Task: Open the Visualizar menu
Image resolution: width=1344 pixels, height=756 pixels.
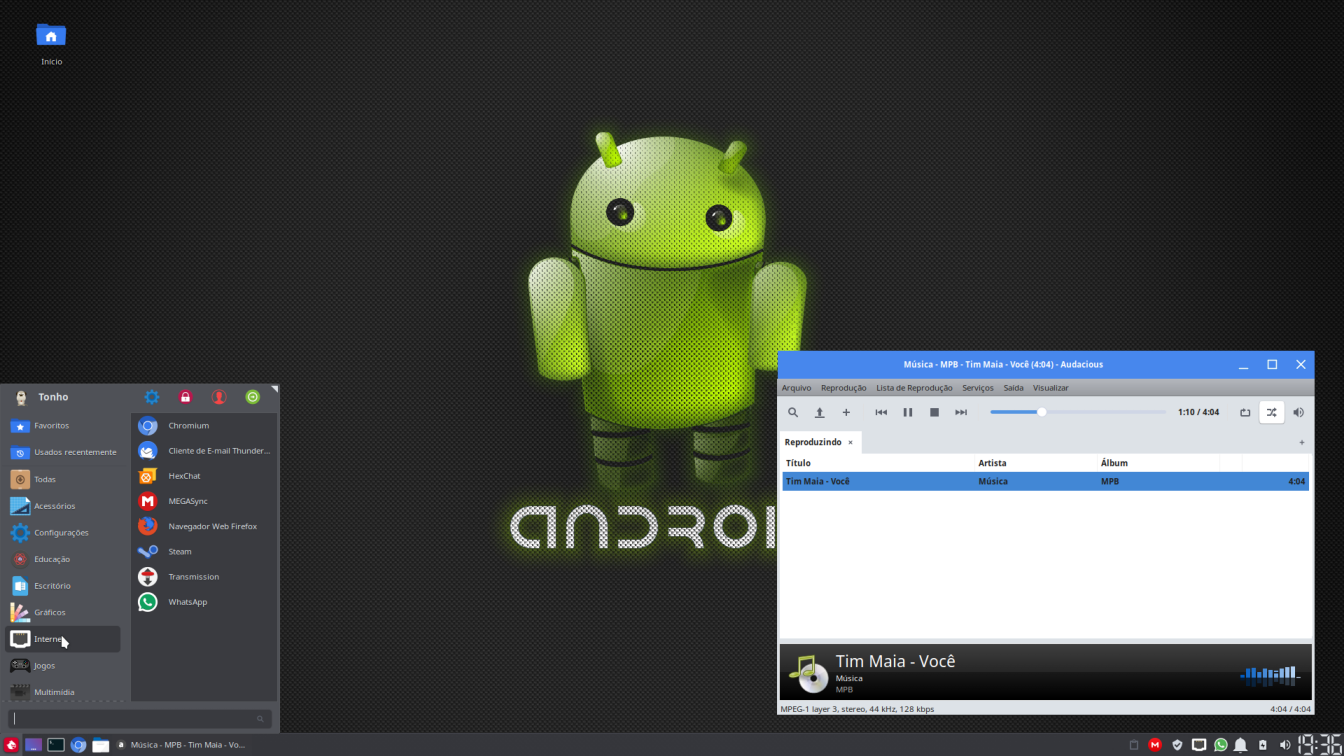Action: pyautogui.click(x=1050, y=388)
